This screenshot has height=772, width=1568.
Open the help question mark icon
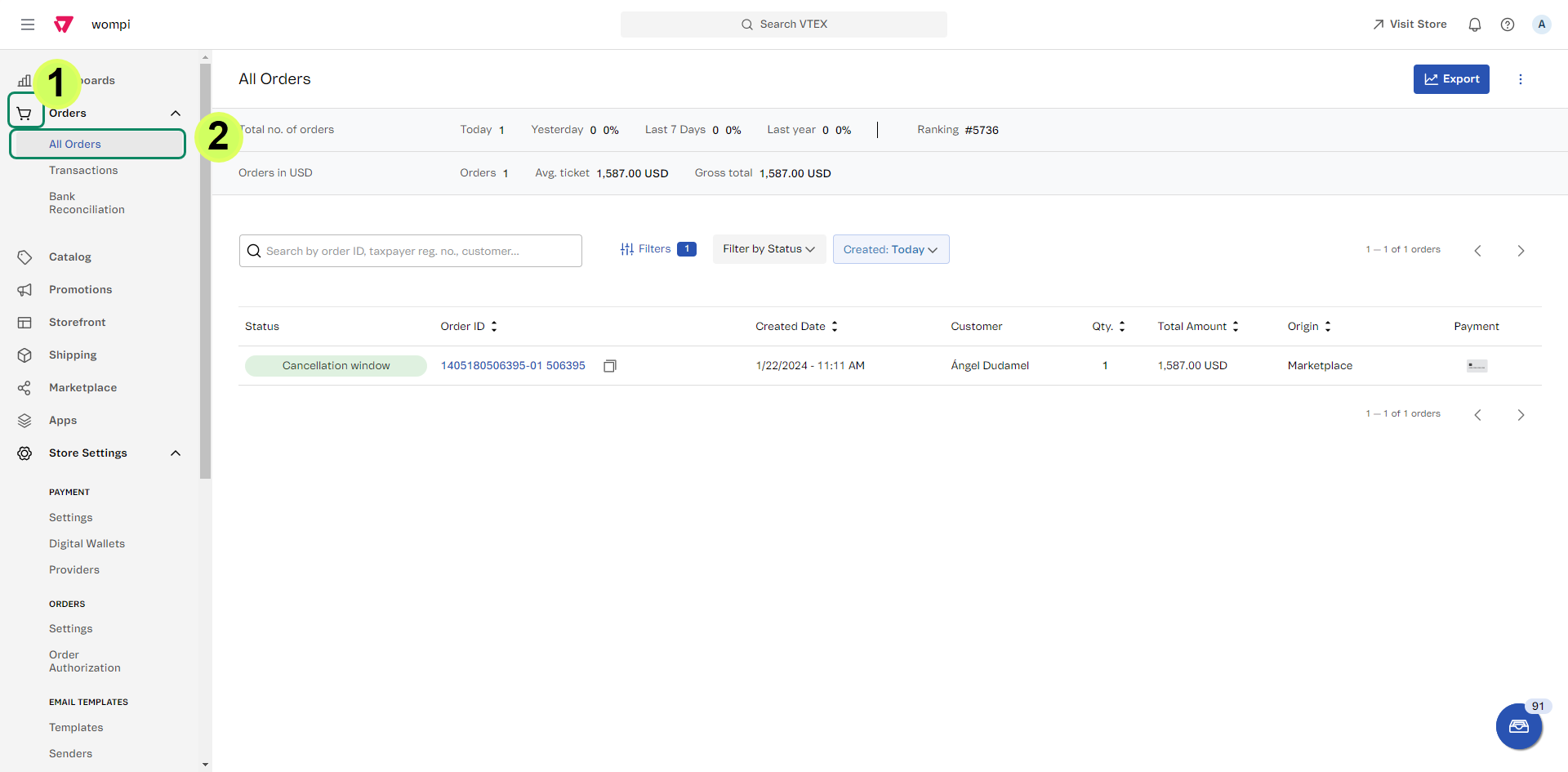click(x=1507, y=25)
